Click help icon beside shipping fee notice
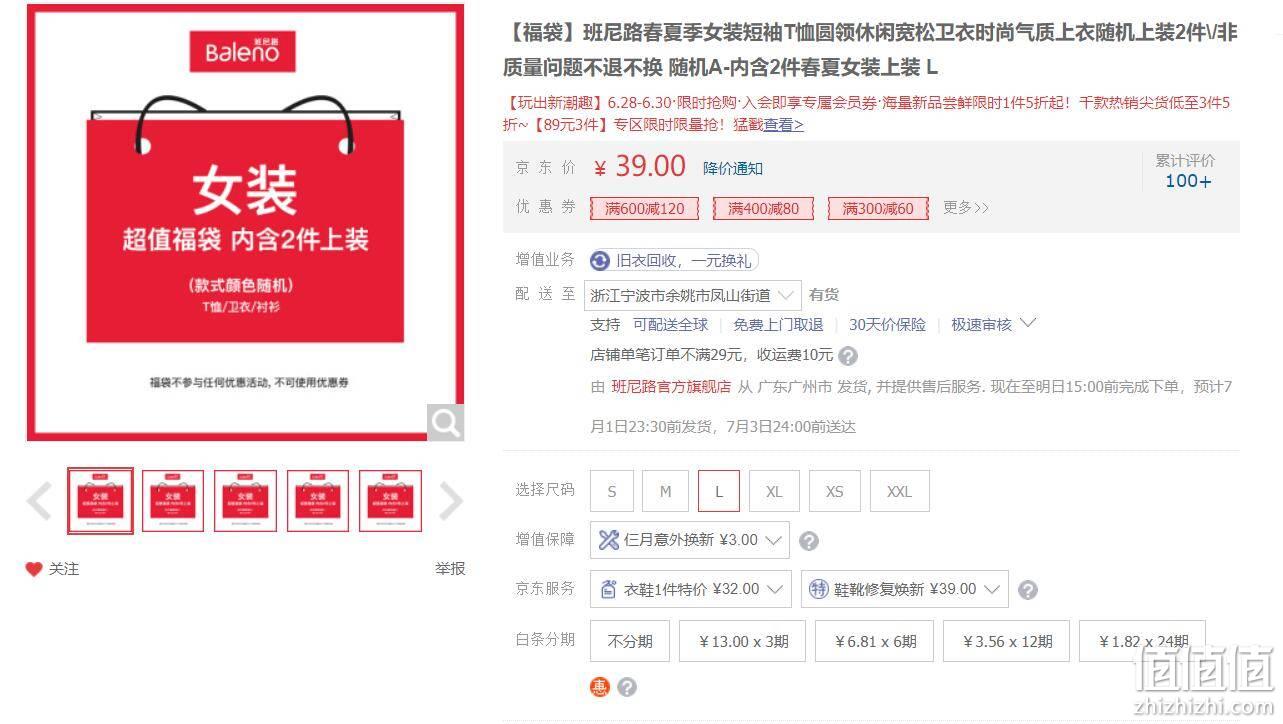The width and height of the screenshot is (1283, 724). click(x=848, y=356)
